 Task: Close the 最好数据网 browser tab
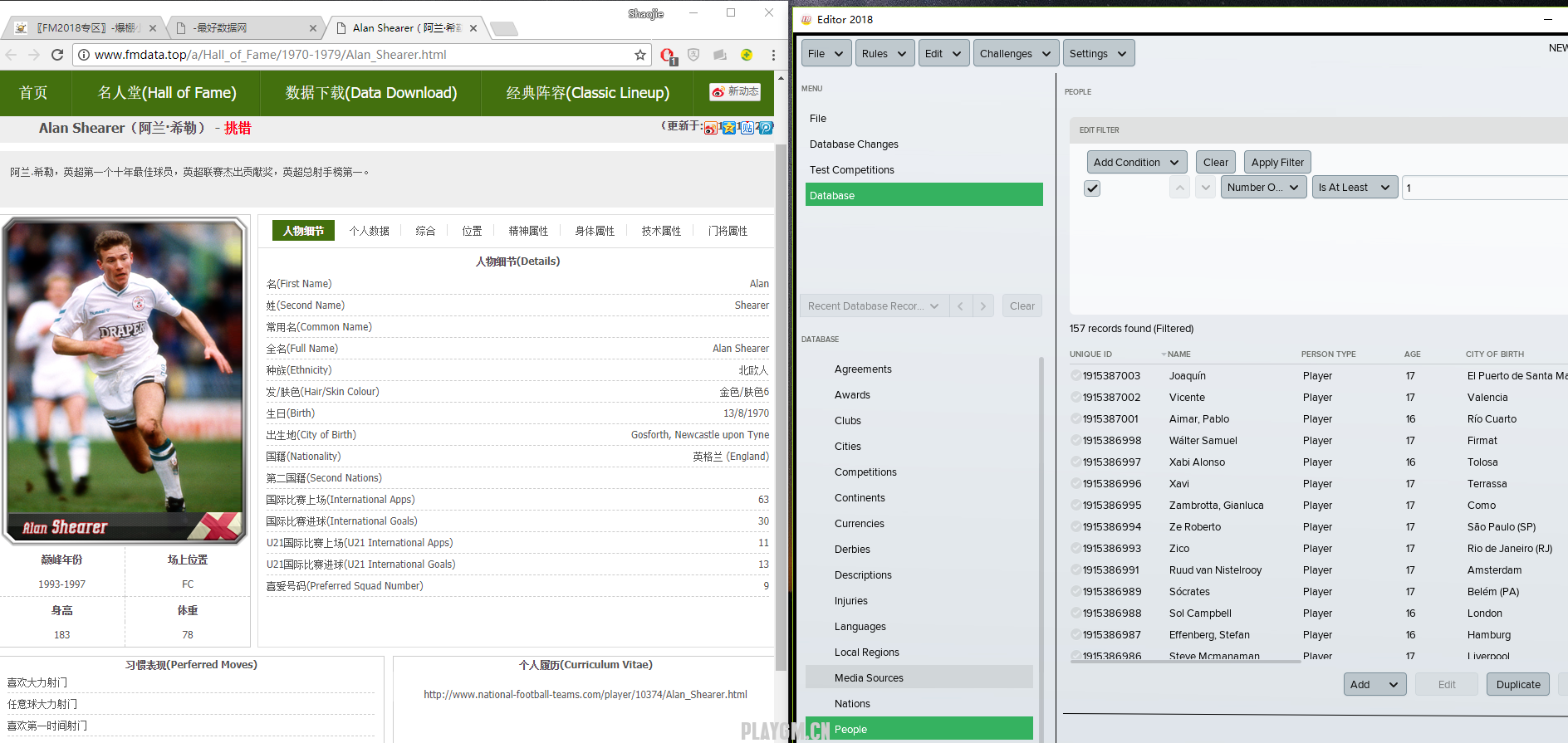(313, 28)
